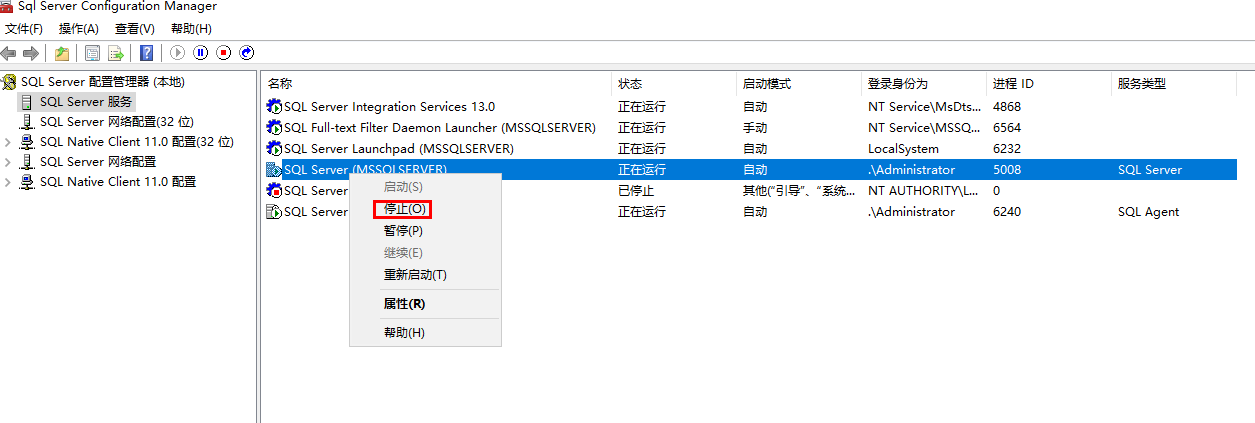This screenshot has height=423, width=1255.
Task: Click the Restart service toolbar icon
Action: 247,53
